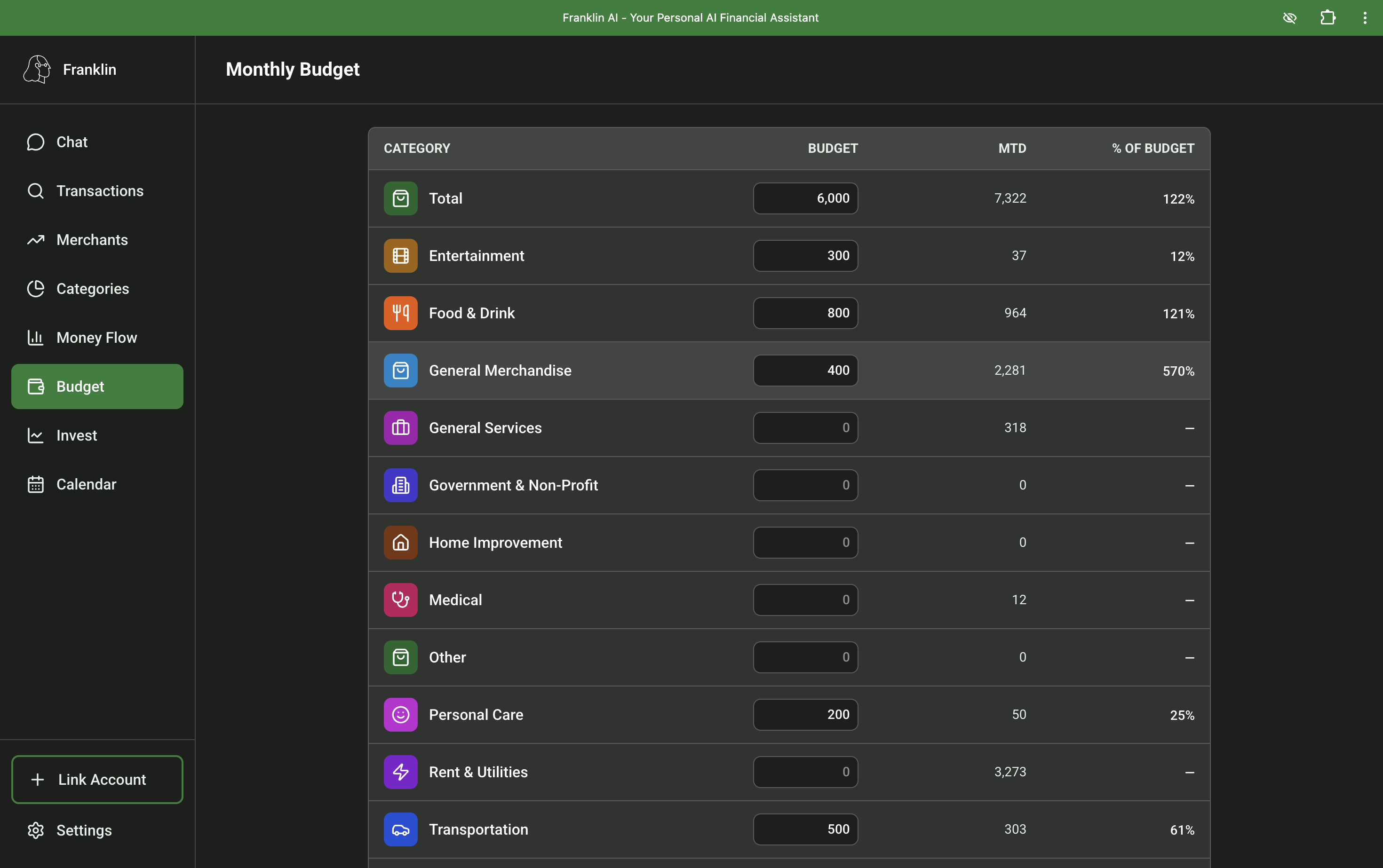The height and width of the screenshot is (868, 1383).
Task: Open Settings from the sidebar
Action: pyautogui.click(x=97, y=830)
